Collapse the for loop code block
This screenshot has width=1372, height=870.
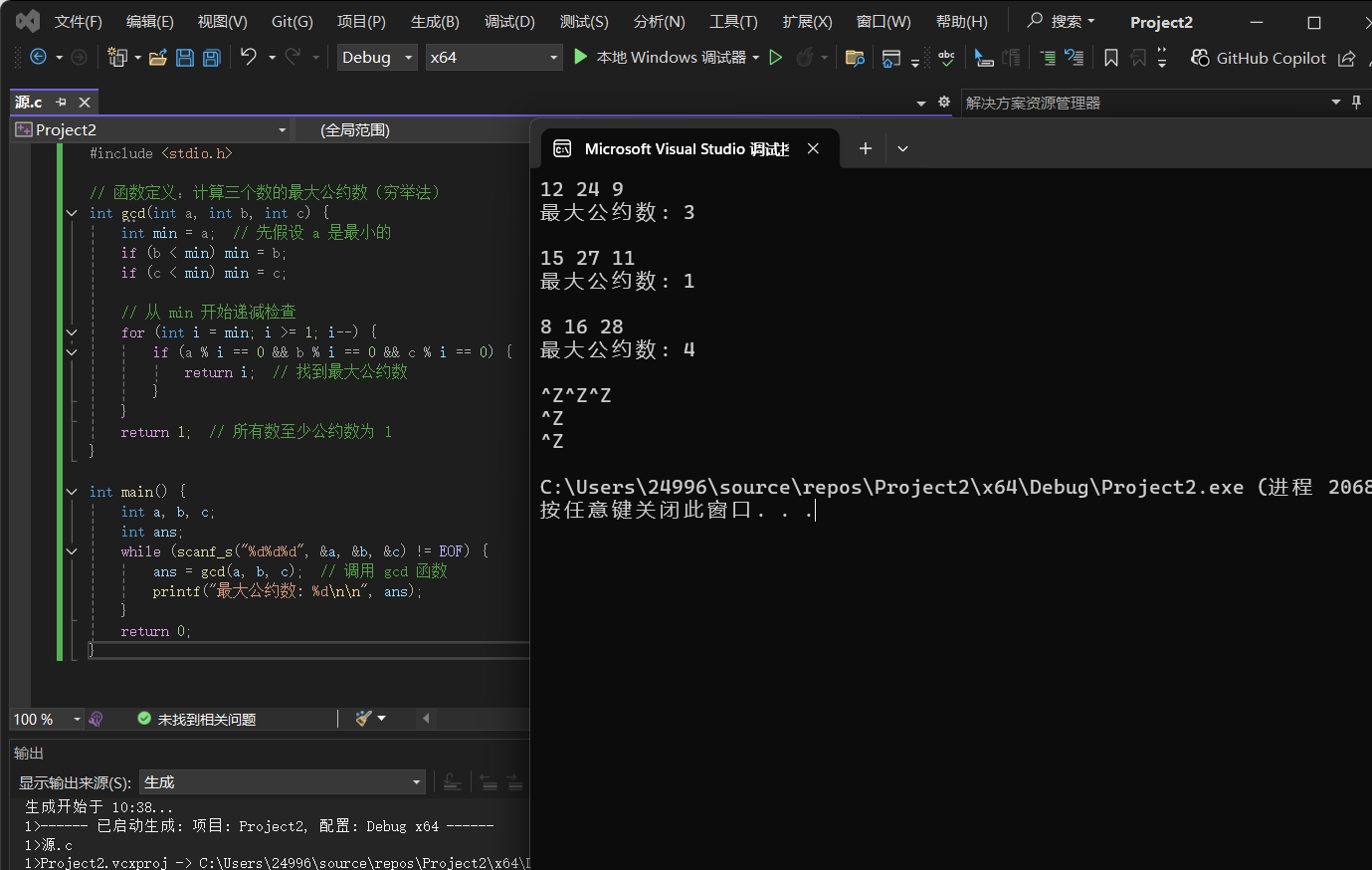pyautogui.click(x=72, y=332)
